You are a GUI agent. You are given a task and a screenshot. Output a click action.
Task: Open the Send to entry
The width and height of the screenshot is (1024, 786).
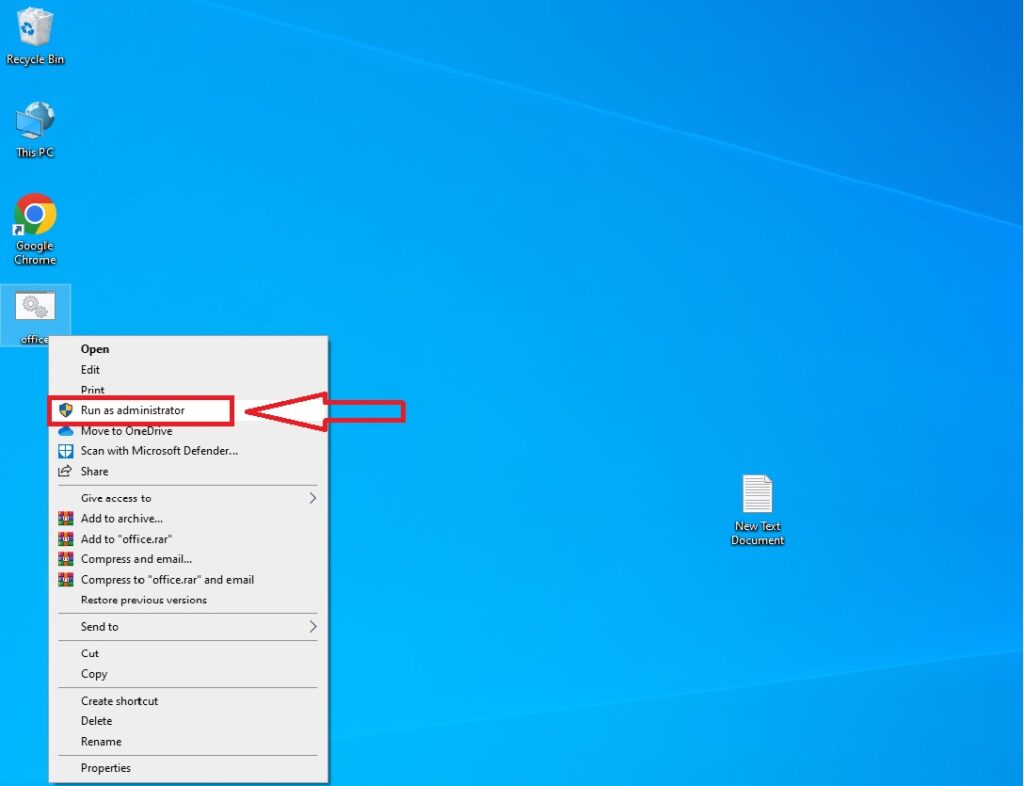pyautogui.click(x=188, y=627)
